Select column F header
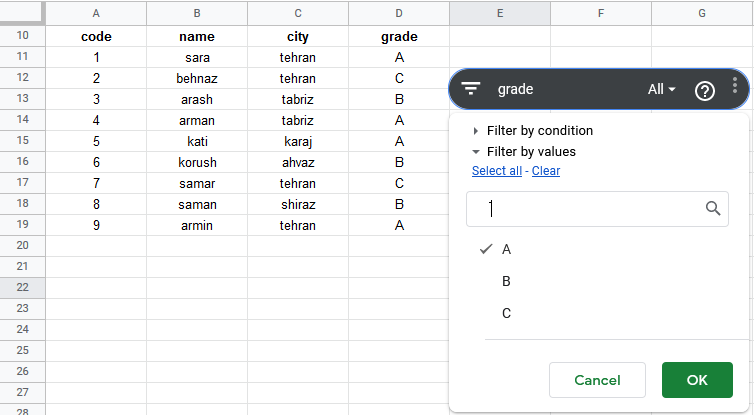 tap(601, 13)
